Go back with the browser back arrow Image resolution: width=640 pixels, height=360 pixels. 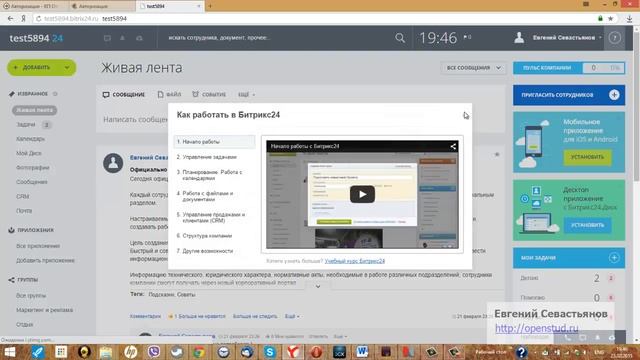[11, 18]
